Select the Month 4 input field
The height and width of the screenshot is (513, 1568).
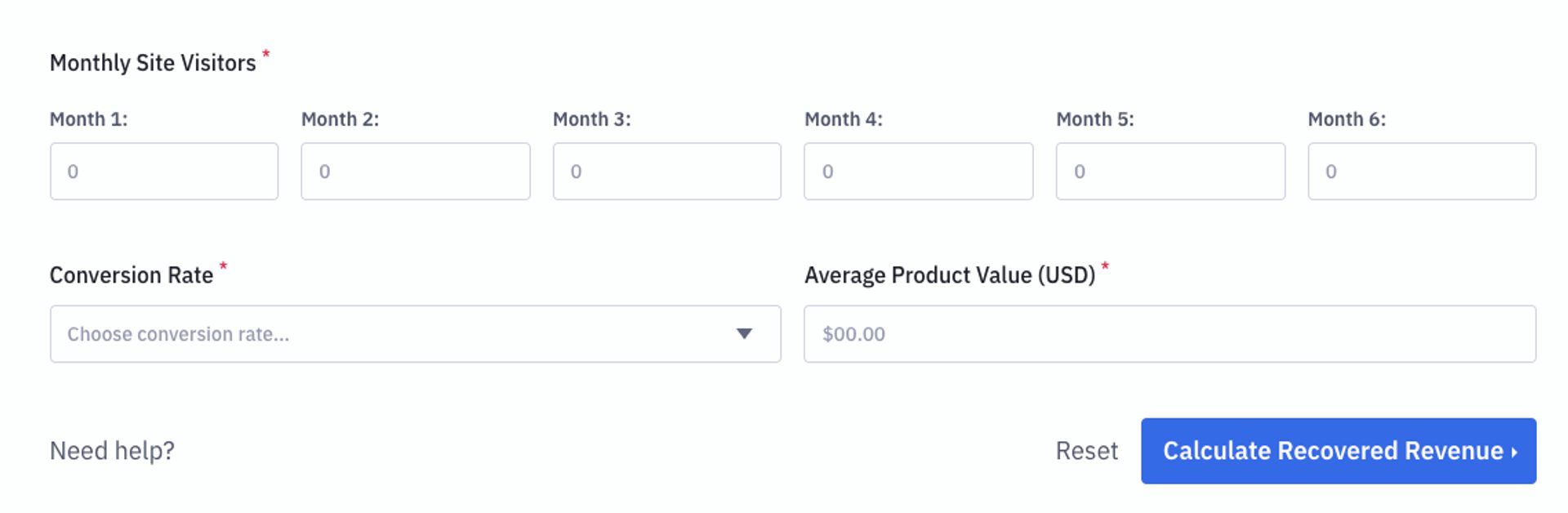click(x=918, y=171)
